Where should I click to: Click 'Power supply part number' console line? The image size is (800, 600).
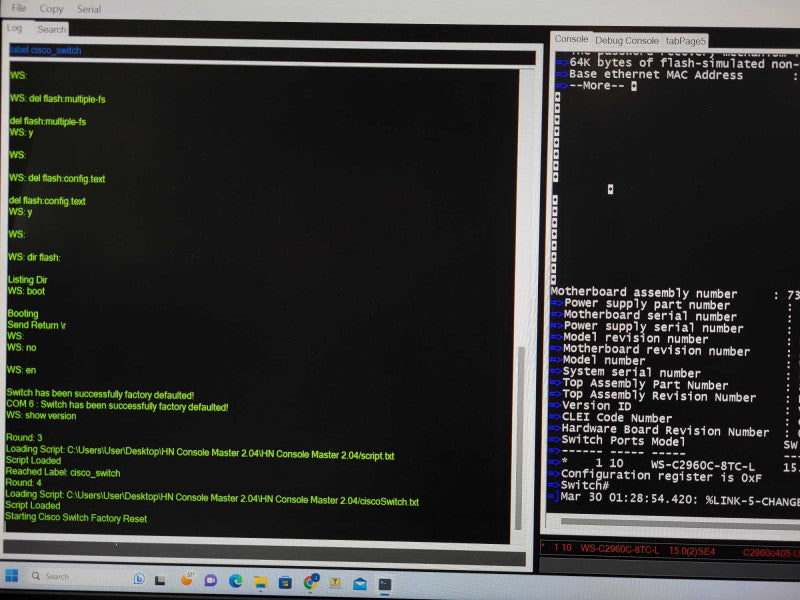click(647, 304)
